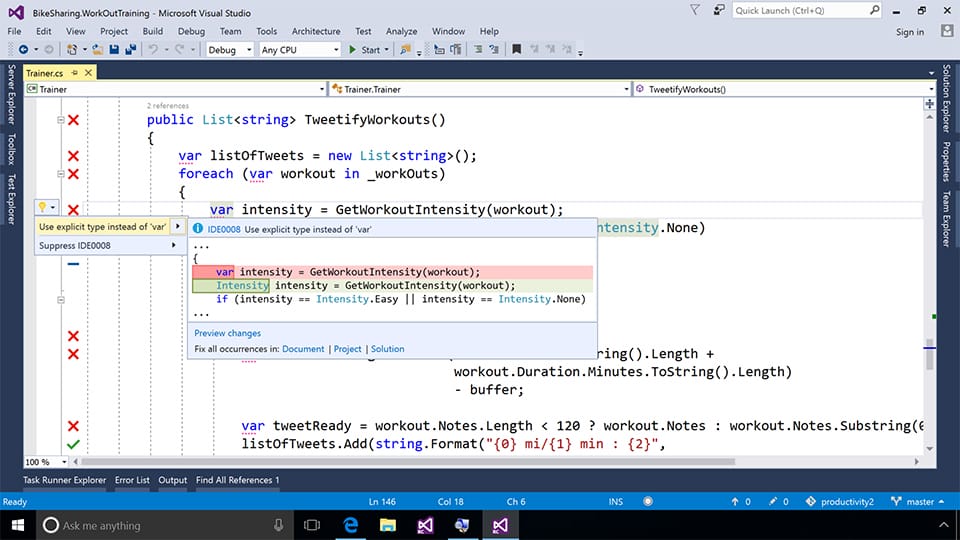
Task: Collapse the foreach block outline
Action: pyautogui.click(x=61, y=174)
